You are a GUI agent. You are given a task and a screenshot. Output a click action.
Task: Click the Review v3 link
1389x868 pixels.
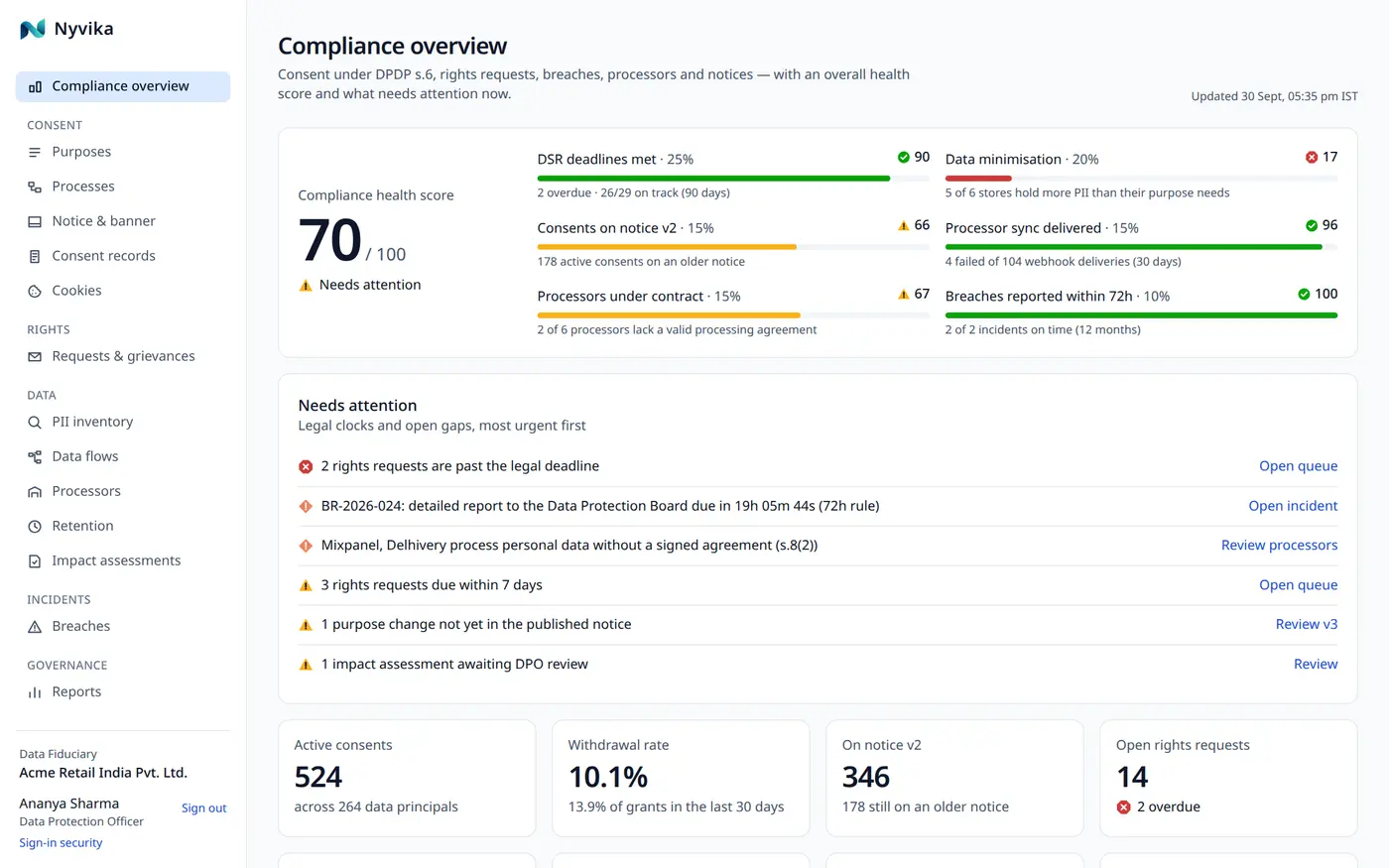pos(1306,624)
